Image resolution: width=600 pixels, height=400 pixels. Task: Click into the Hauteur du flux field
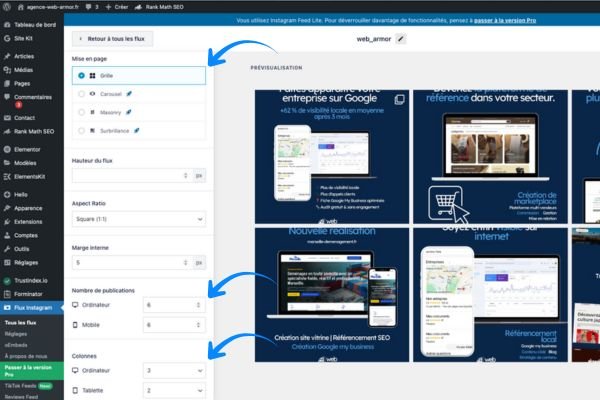(132, 175)
